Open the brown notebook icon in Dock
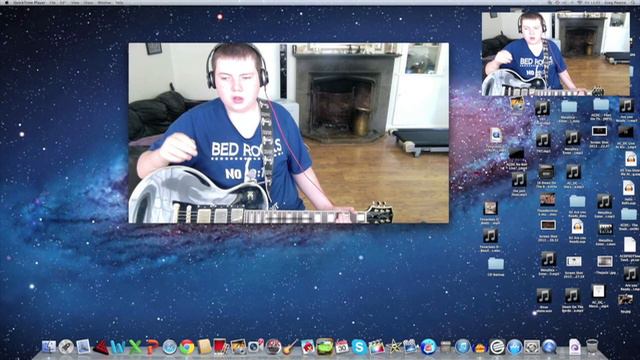This screenshot has width=640, height=360. coord(204,347)
